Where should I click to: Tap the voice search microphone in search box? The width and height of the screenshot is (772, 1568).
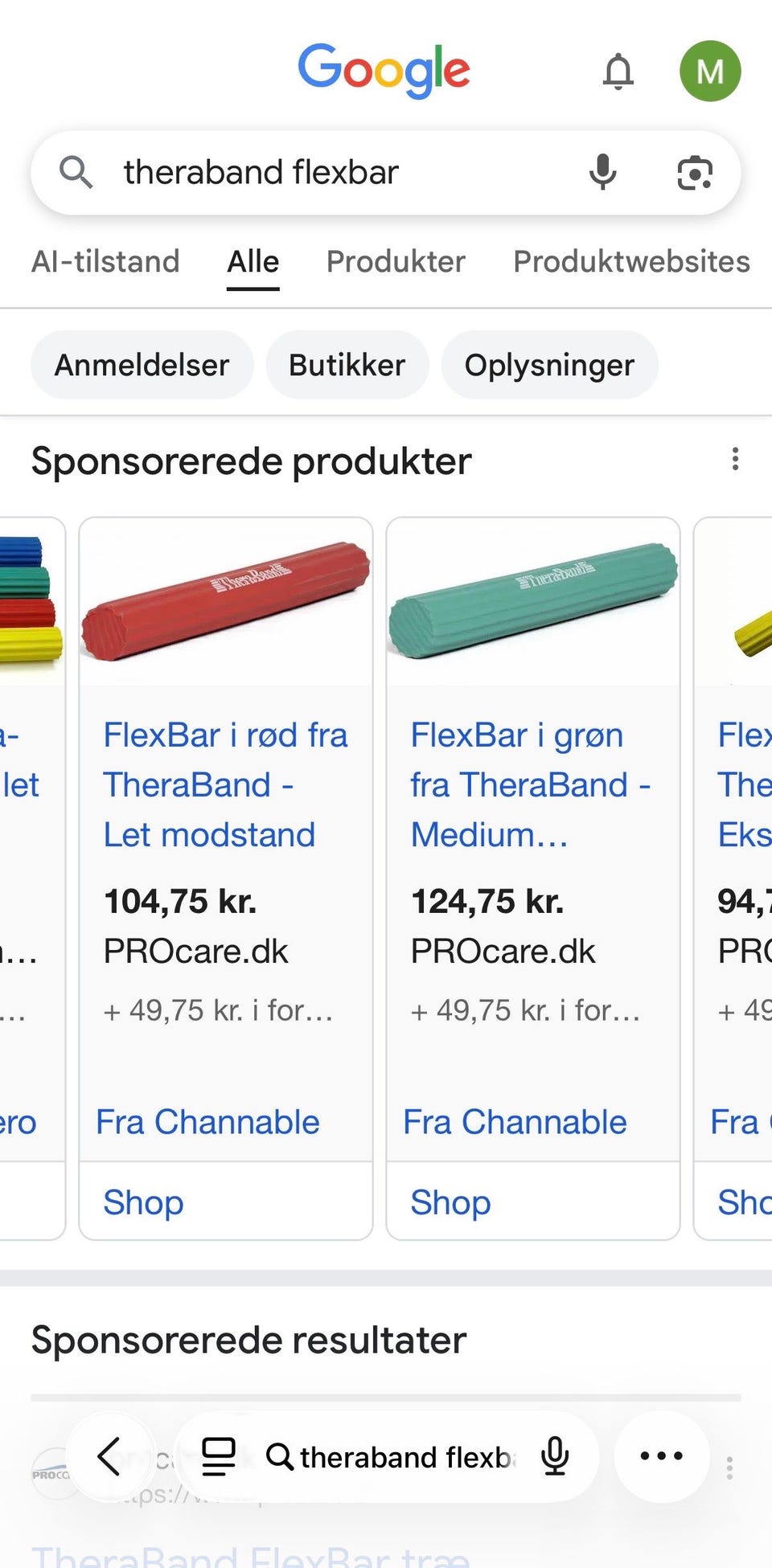click(602, 173)
